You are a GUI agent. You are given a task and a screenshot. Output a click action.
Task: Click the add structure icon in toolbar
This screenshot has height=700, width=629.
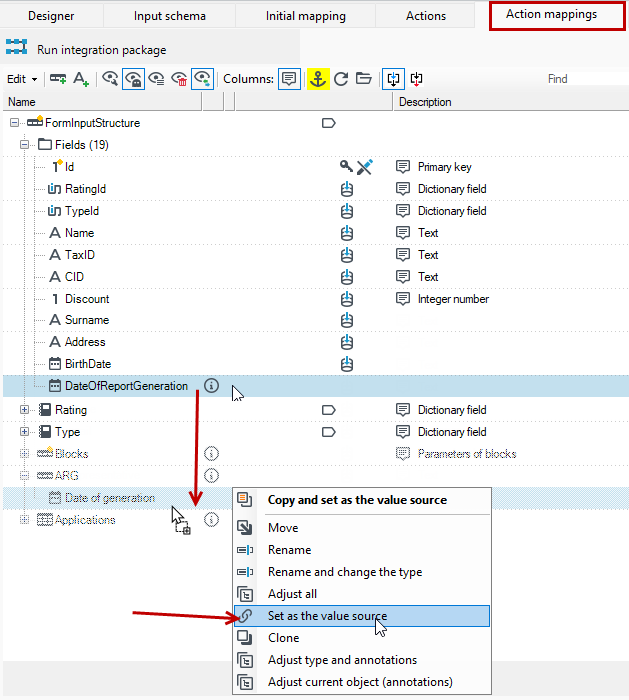[x=58, y=79]
